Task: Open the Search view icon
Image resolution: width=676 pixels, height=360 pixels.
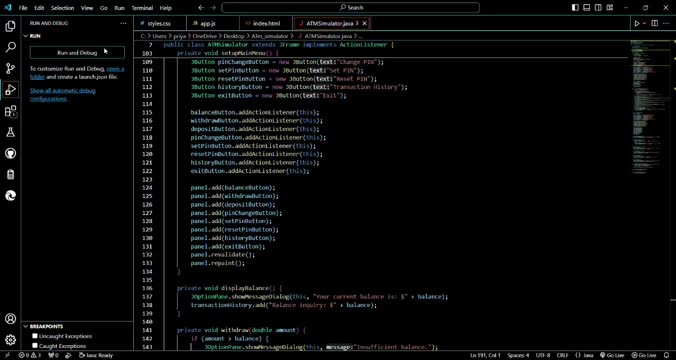Action: (x=10, y=47)
